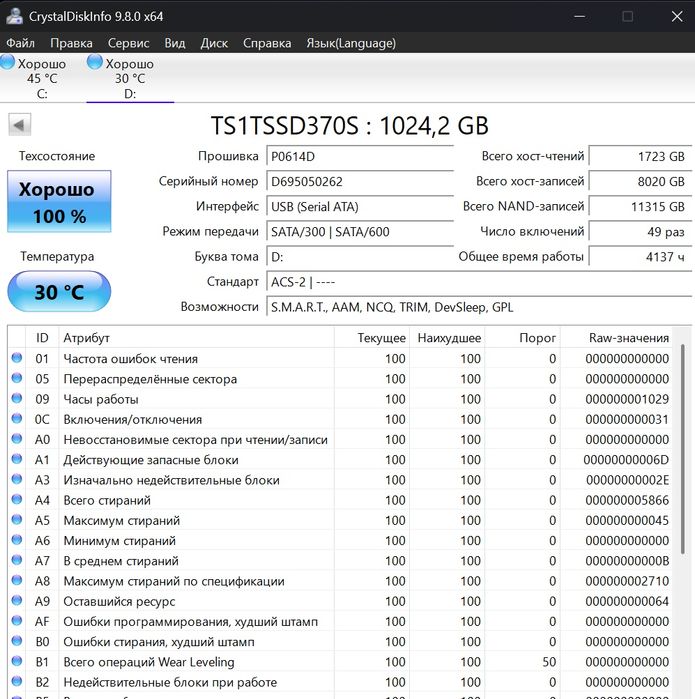Viewport: 695px width, 699px height.
Task: Select row Оставшийся ресурс
Action: pos(340,601)
